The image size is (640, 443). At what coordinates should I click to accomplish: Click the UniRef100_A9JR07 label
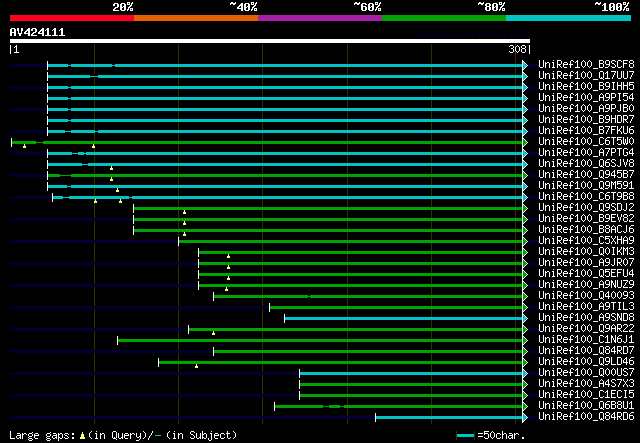[586, 263]
